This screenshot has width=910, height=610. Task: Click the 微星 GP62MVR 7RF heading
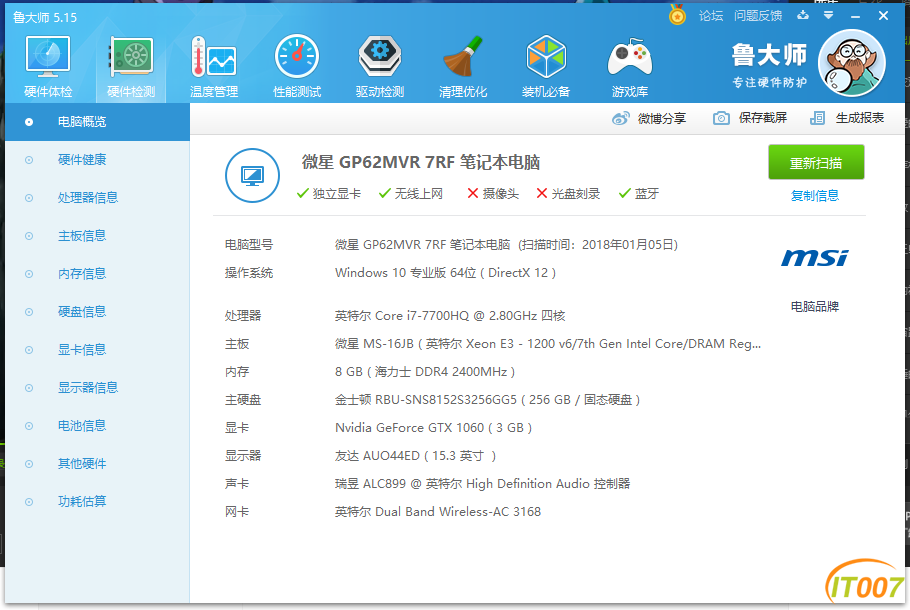click(421, 162)
